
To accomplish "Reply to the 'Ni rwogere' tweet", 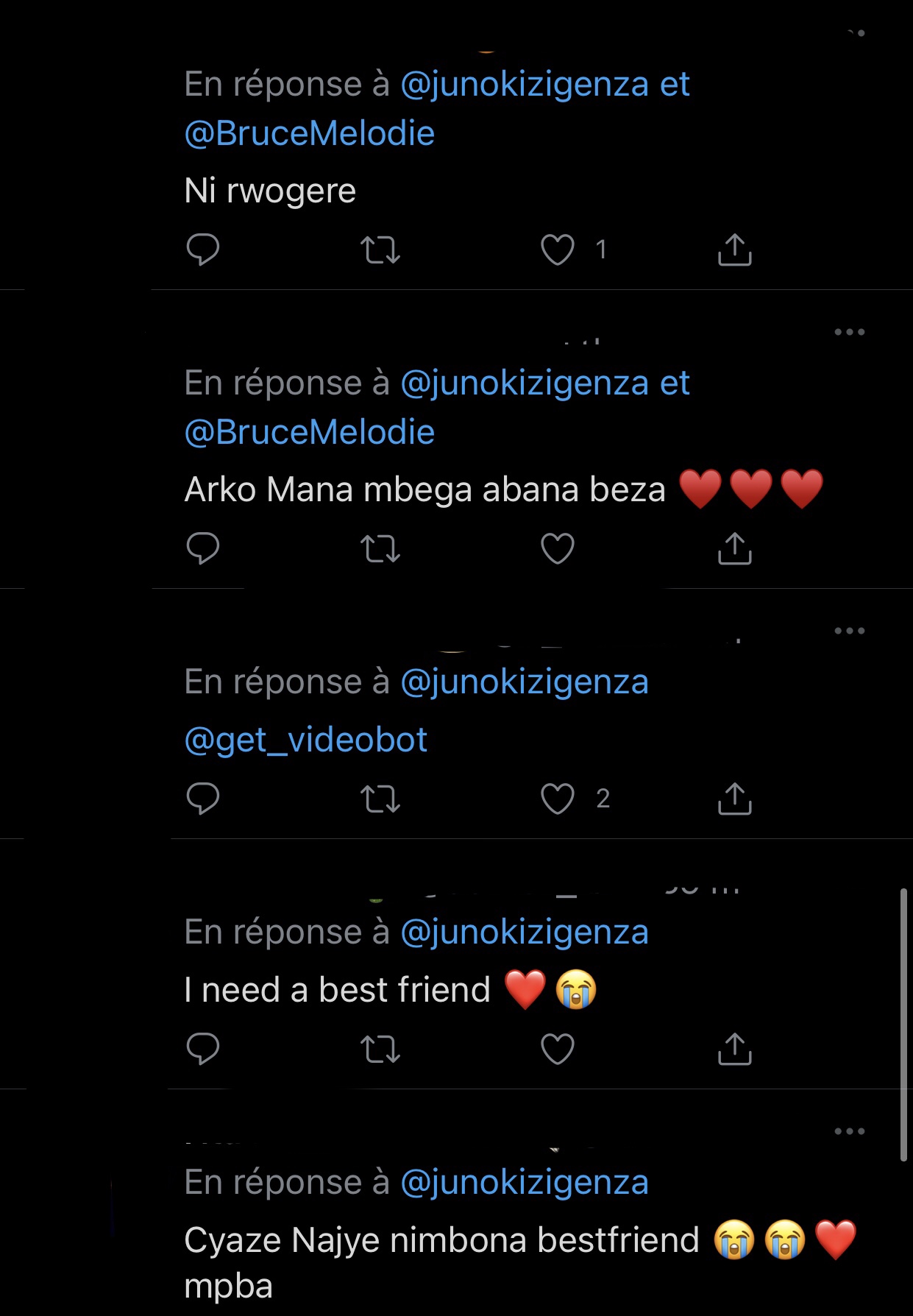I will tap(203, 250).
